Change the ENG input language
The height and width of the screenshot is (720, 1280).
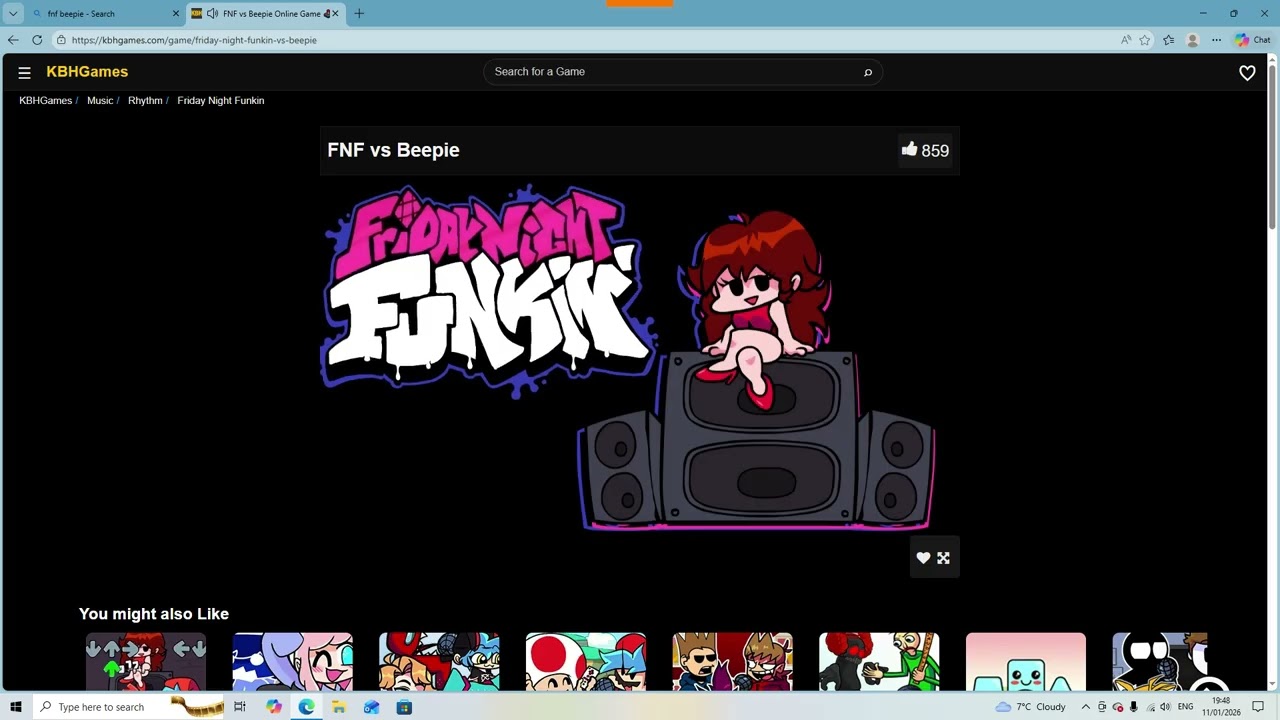click(x=1185, y=707)
